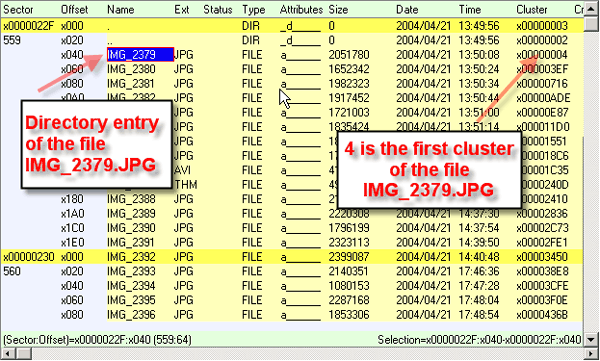Click cluster value x00003450
600x361 pixels.
pos(542,257)
